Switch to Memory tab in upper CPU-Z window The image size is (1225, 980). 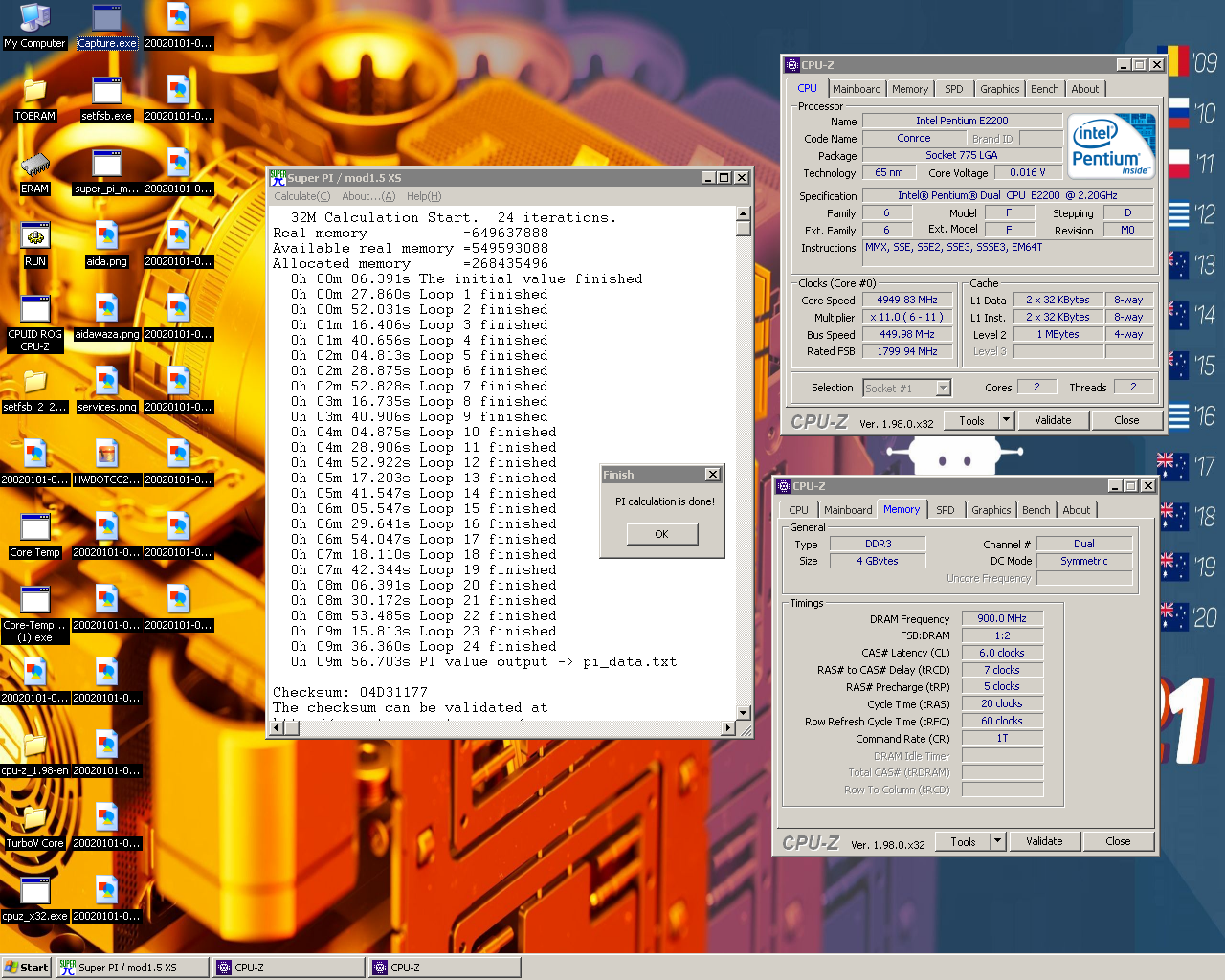[910, 89]
